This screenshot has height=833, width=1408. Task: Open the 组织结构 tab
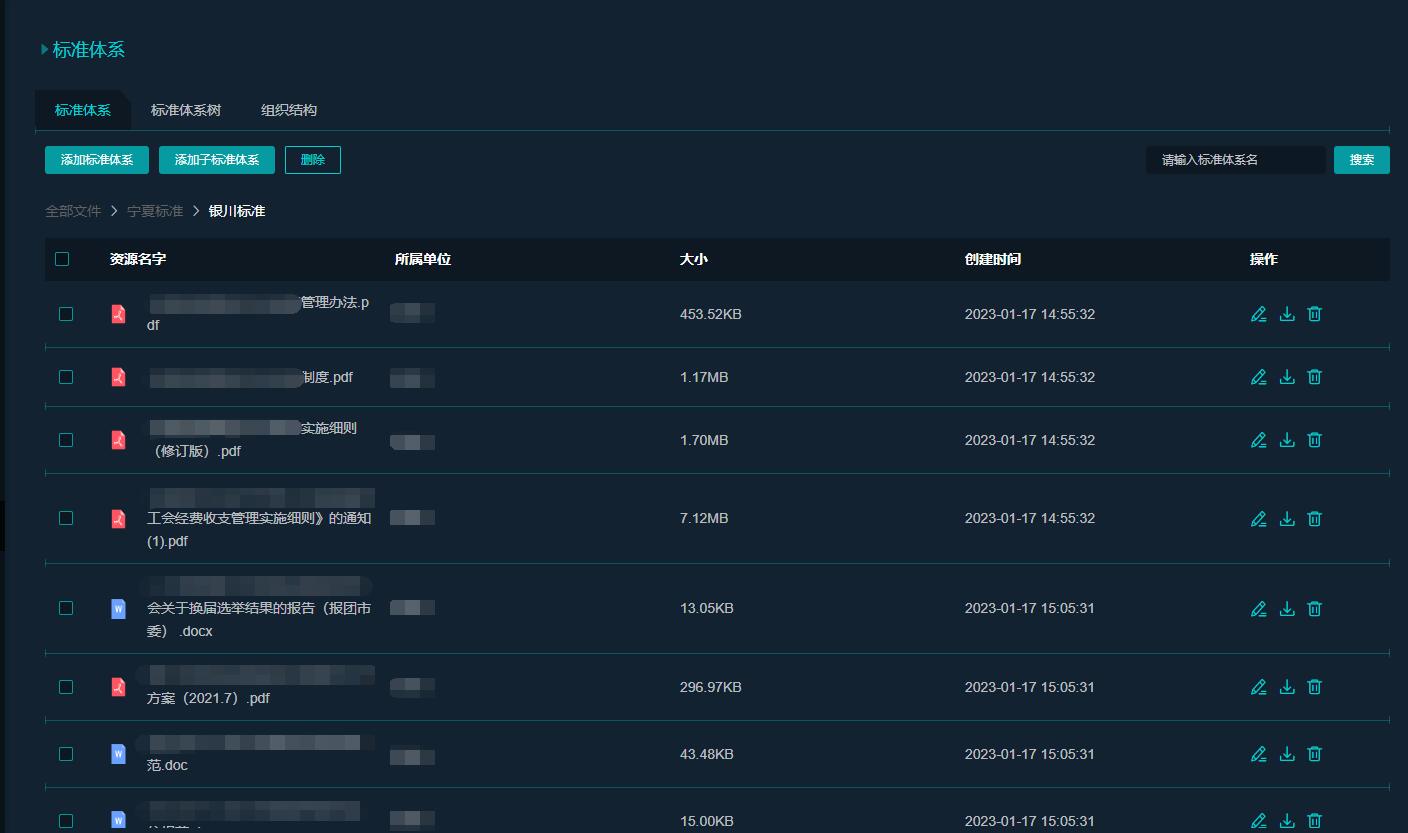click(289, 110)
